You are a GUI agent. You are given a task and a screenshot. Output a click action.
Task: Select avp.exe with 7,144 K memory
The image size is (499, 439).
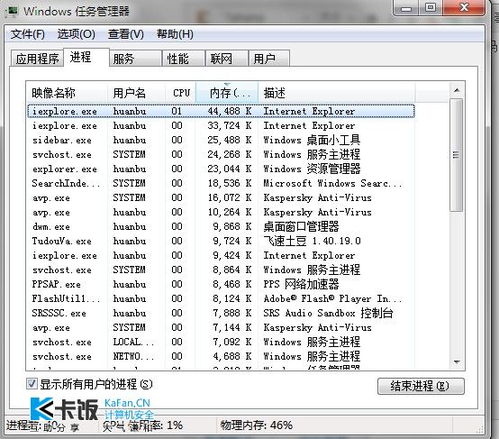point(221,327)
